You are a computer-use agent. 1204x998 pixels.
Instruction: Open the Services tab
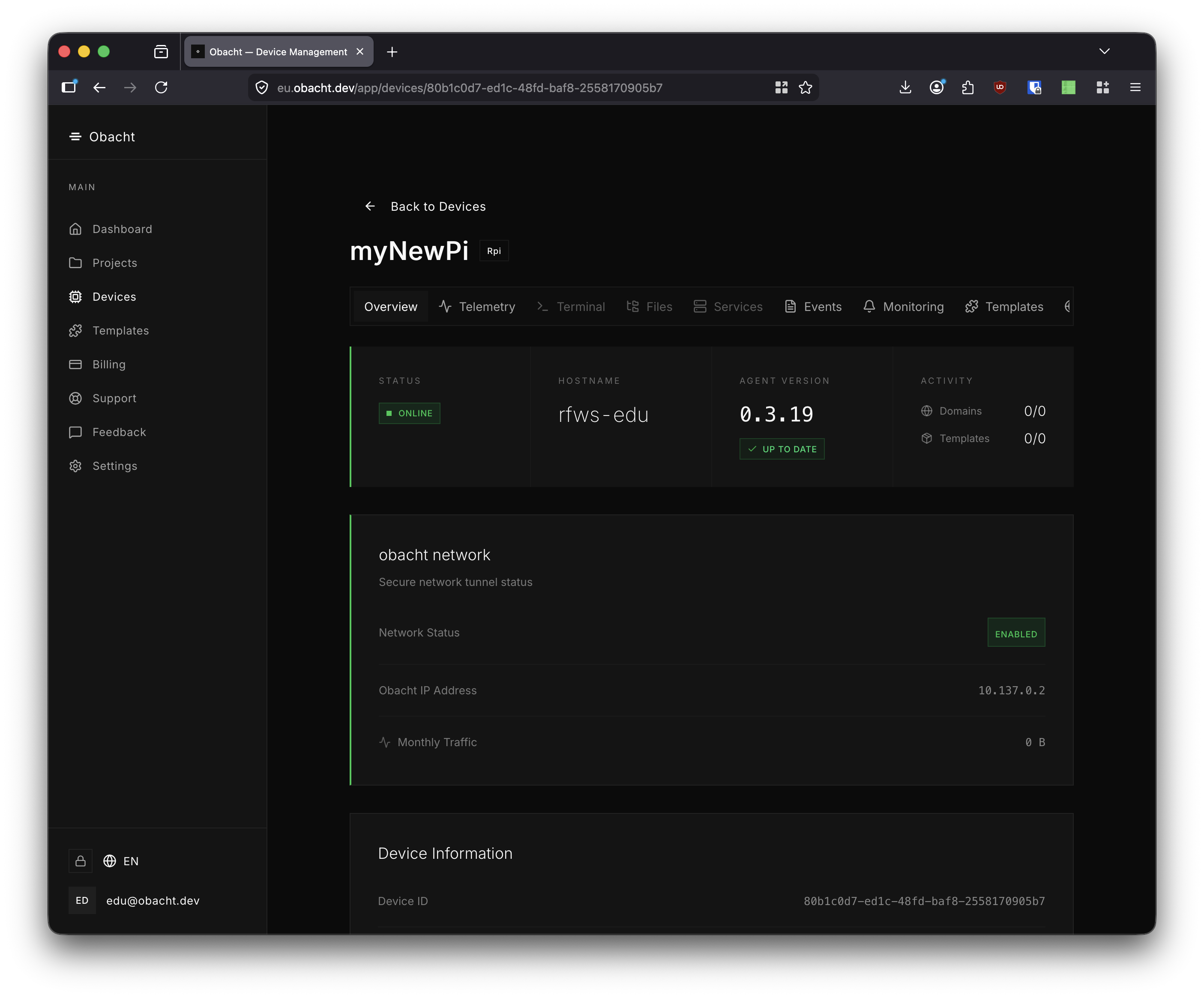pyautogui.click(x=728, y=307)
